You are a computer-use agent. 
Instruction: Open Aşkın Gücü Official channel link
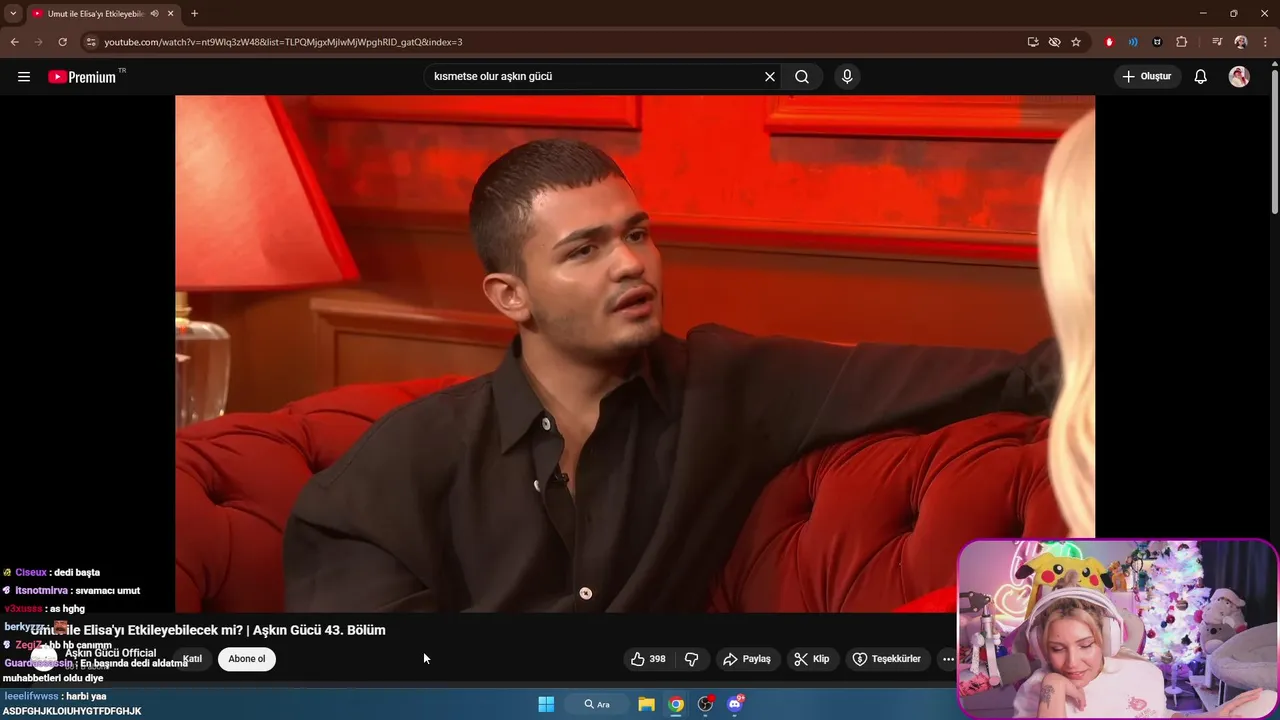(111, 653)
